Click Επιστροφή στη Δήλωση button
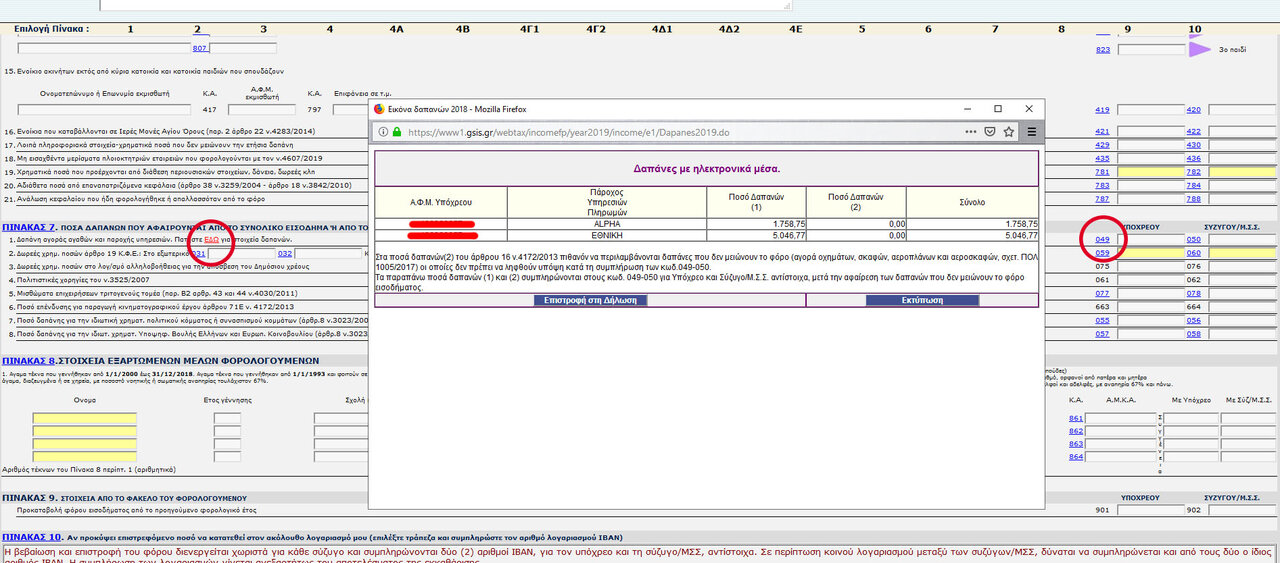The image size is (1280, 563). tap(591, 300)
